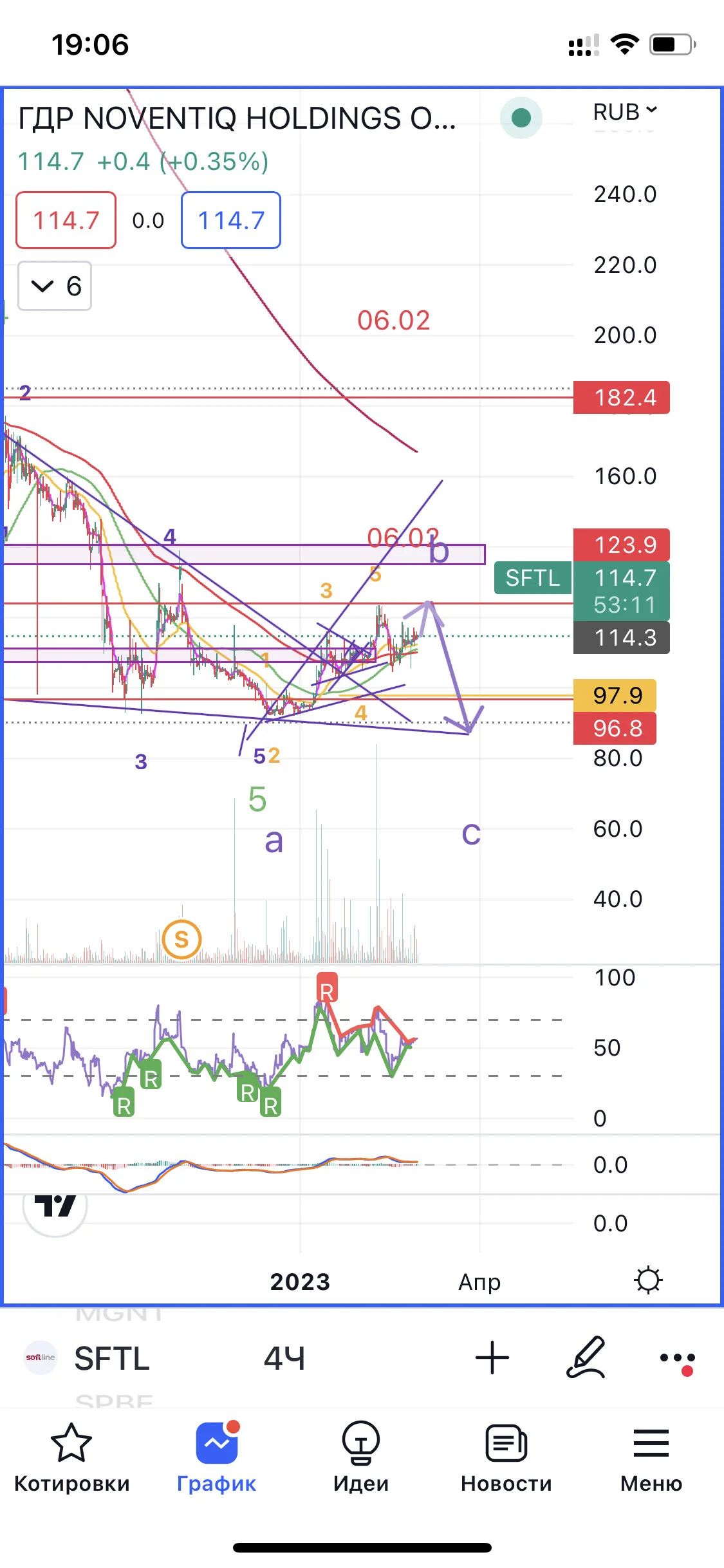Open the drawing pencil tool
The height and width of the screenshot is (1568, 724).
pos(586,1358)
